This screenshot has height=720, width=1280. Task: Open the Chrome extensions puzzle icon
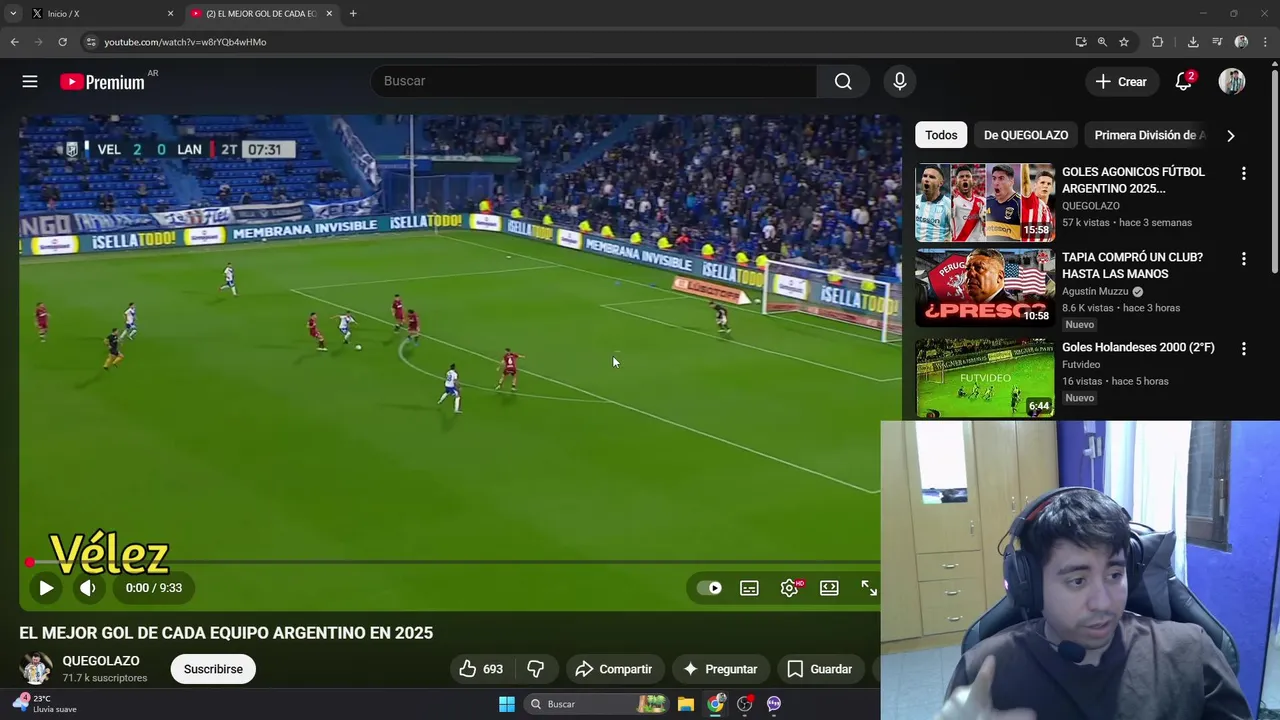tap(1157, 42)
